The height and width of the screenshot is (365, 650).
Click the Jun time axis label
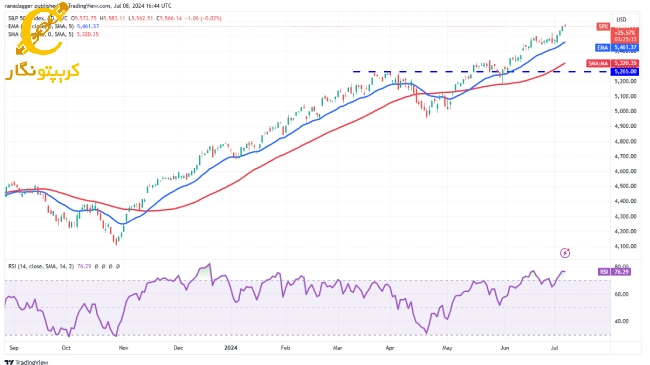pos(504,348)
